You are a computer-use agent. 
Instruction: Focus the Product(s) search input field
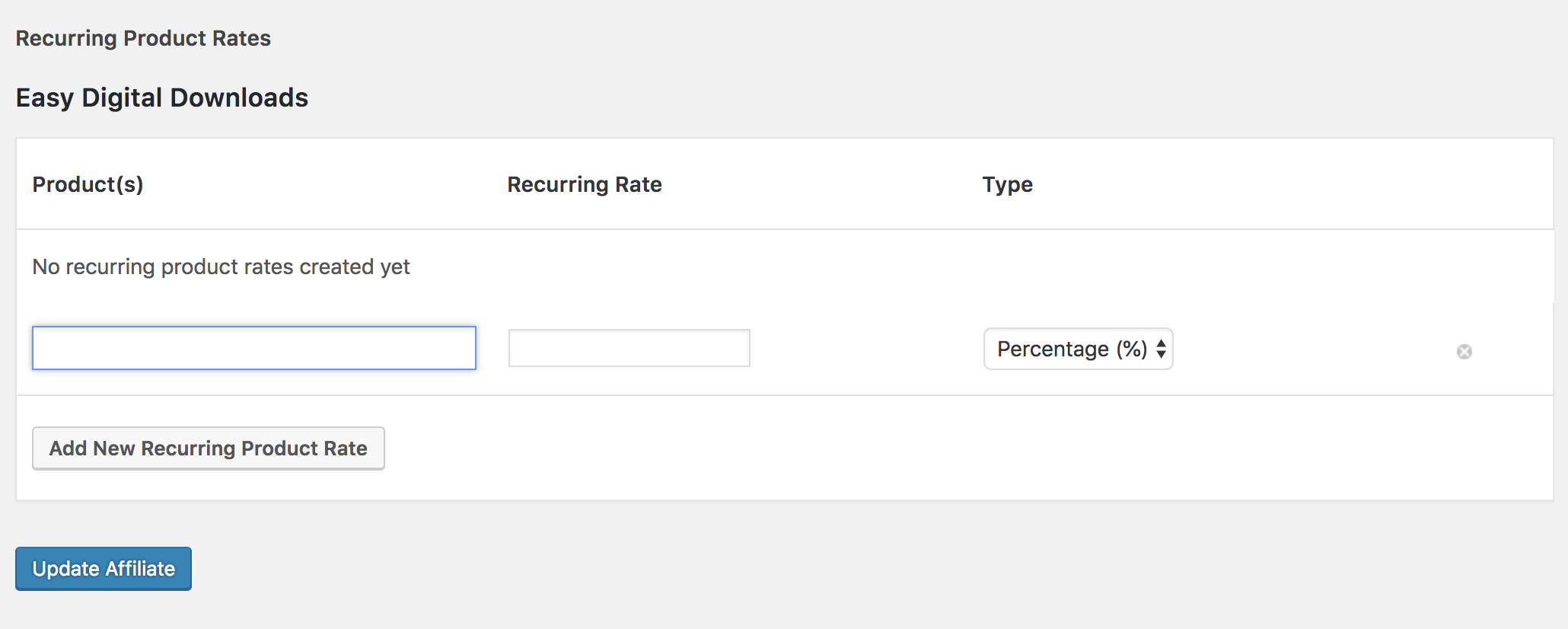point(254,348)
